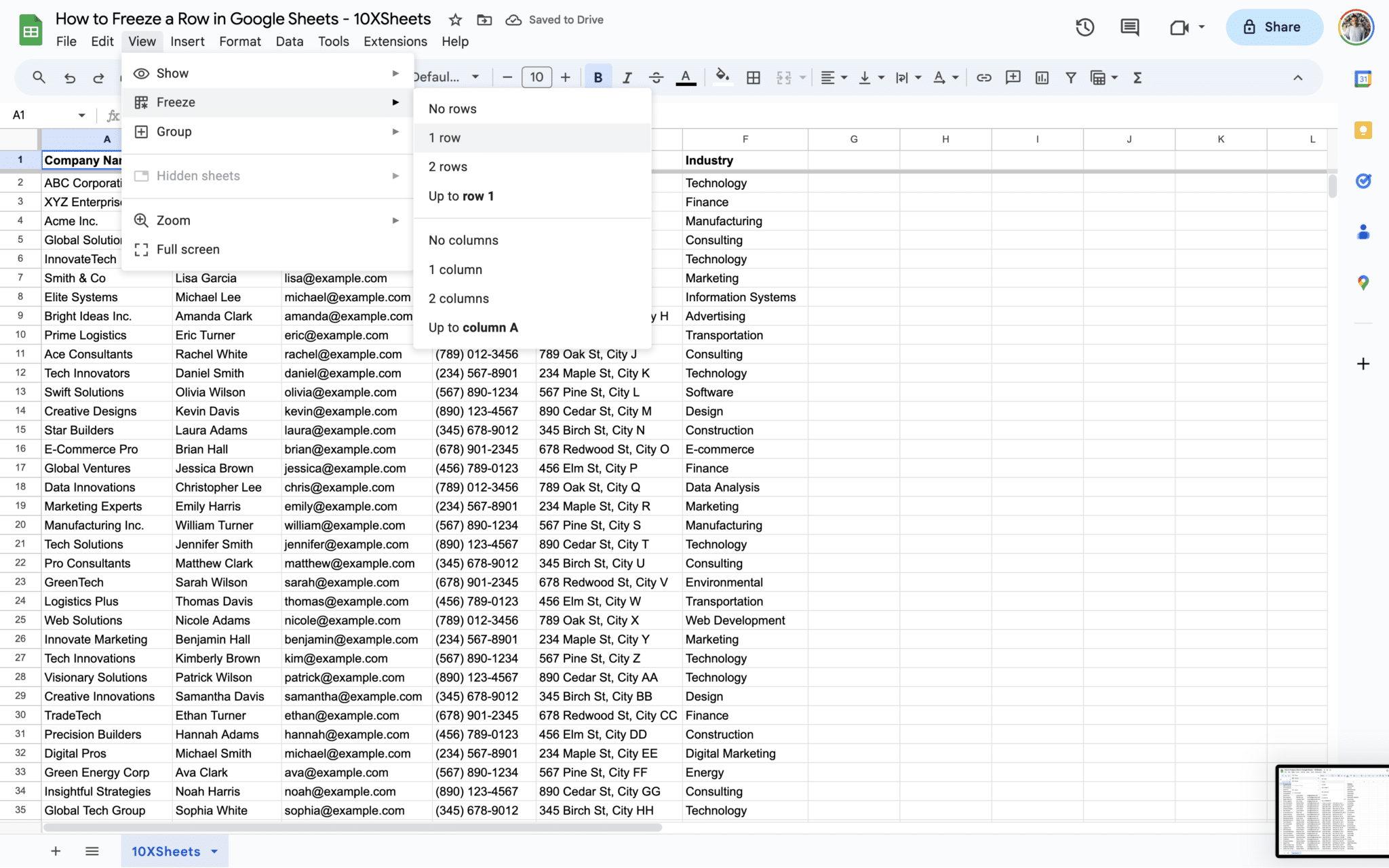Viewport: 1389px width, 868px height.
Task: Star this document
Action: click(x=456, y=20)
